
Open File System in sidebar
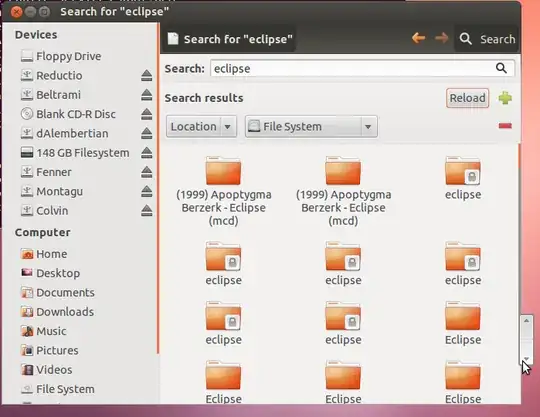pos(58,389)
